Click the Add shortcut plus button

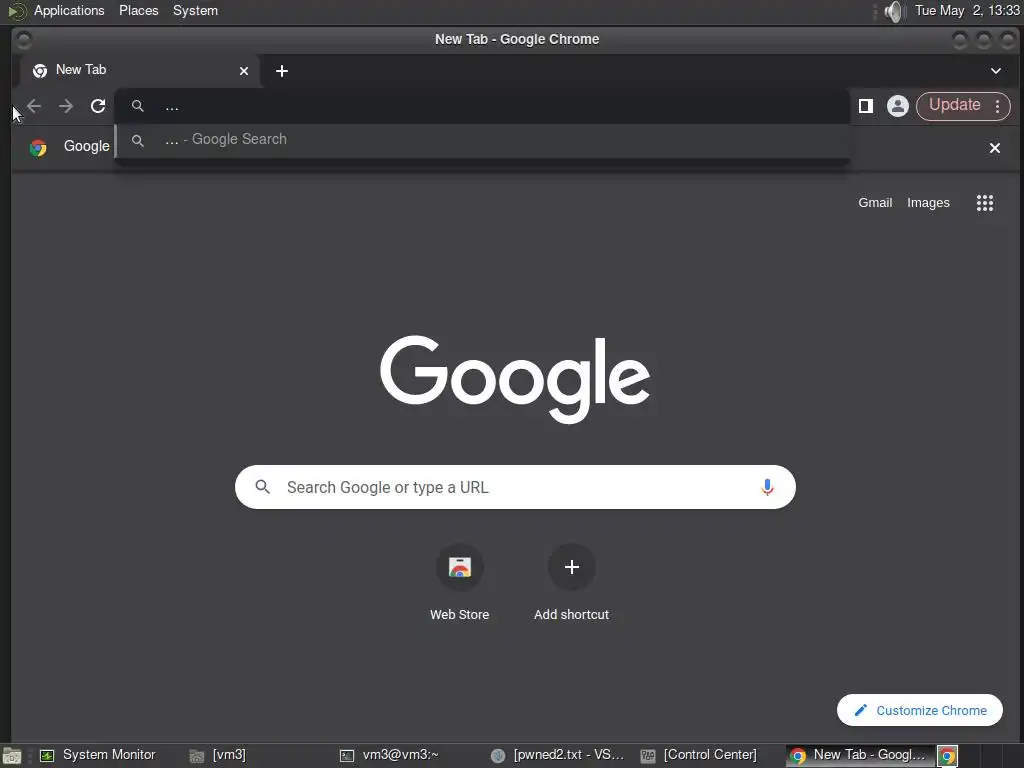[x=571, y=567]
